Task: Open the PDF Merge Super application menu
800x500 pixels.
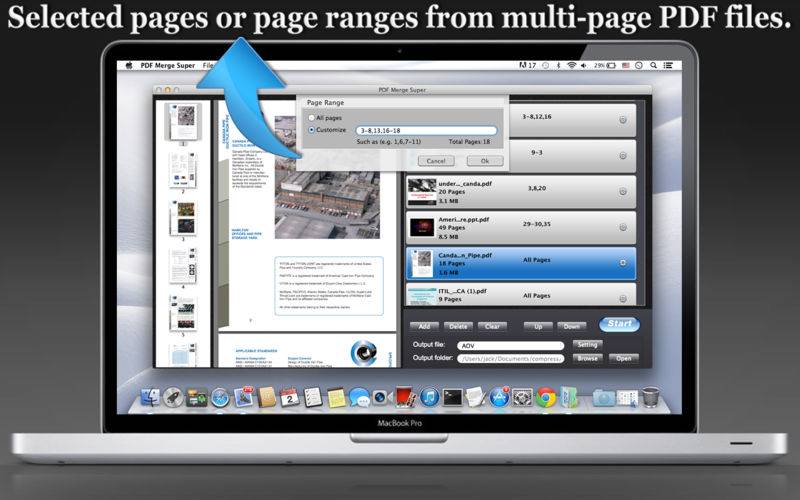Action: point(168,65)
